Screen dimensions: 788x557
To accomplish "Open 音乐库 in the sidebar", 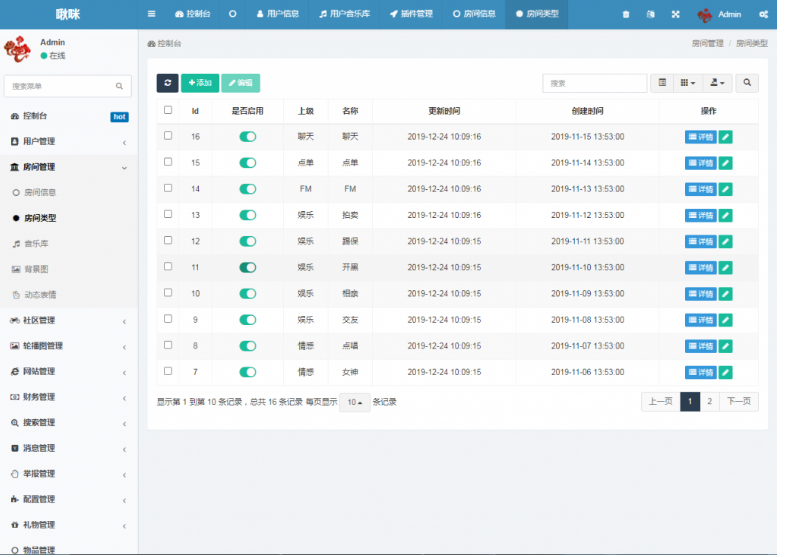I will 36,243.
